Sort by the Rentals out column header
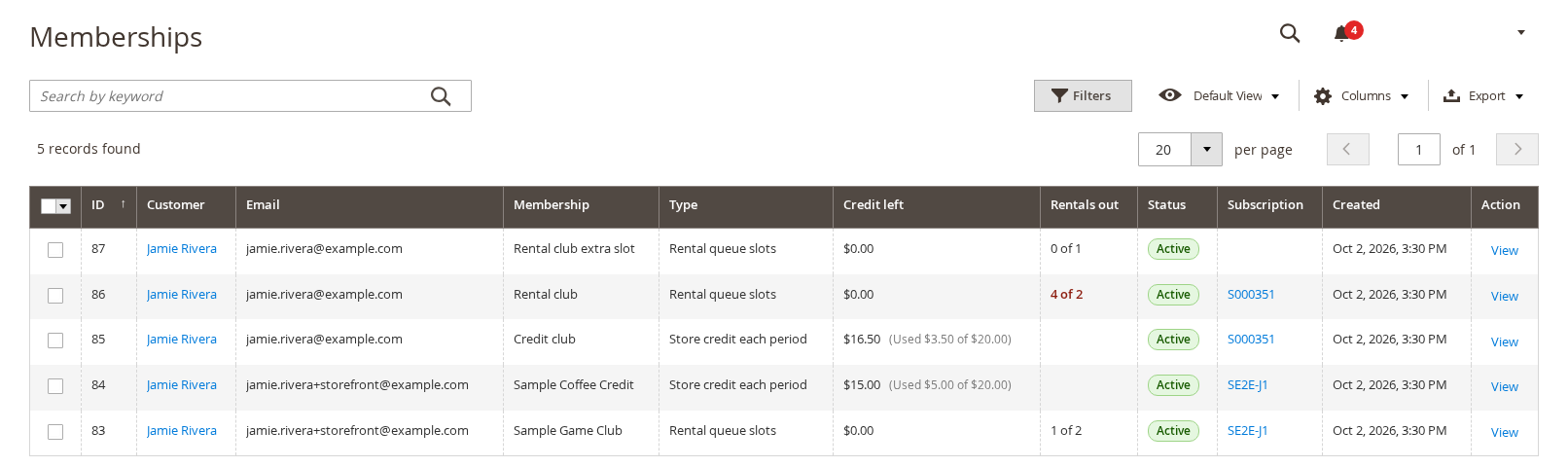The width and height of the screenshot is (1568, 467). tap(1089, 205)
